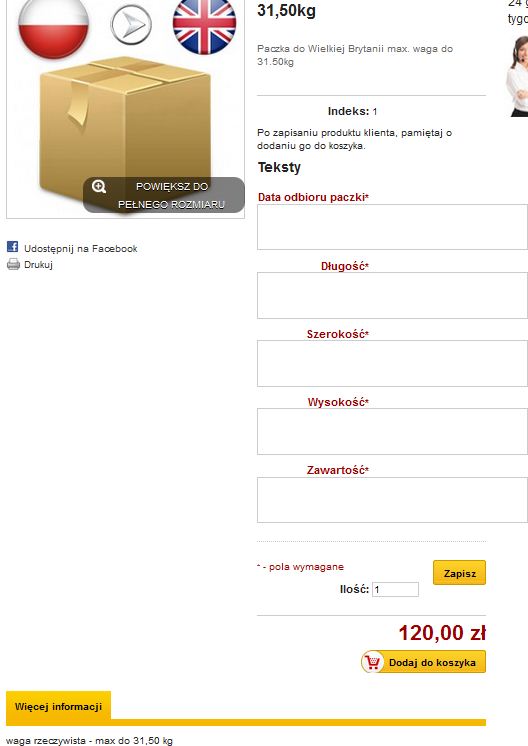528x746 pixels.
Task: Click the round arrow icon between flags
Action: click(131, 24)
